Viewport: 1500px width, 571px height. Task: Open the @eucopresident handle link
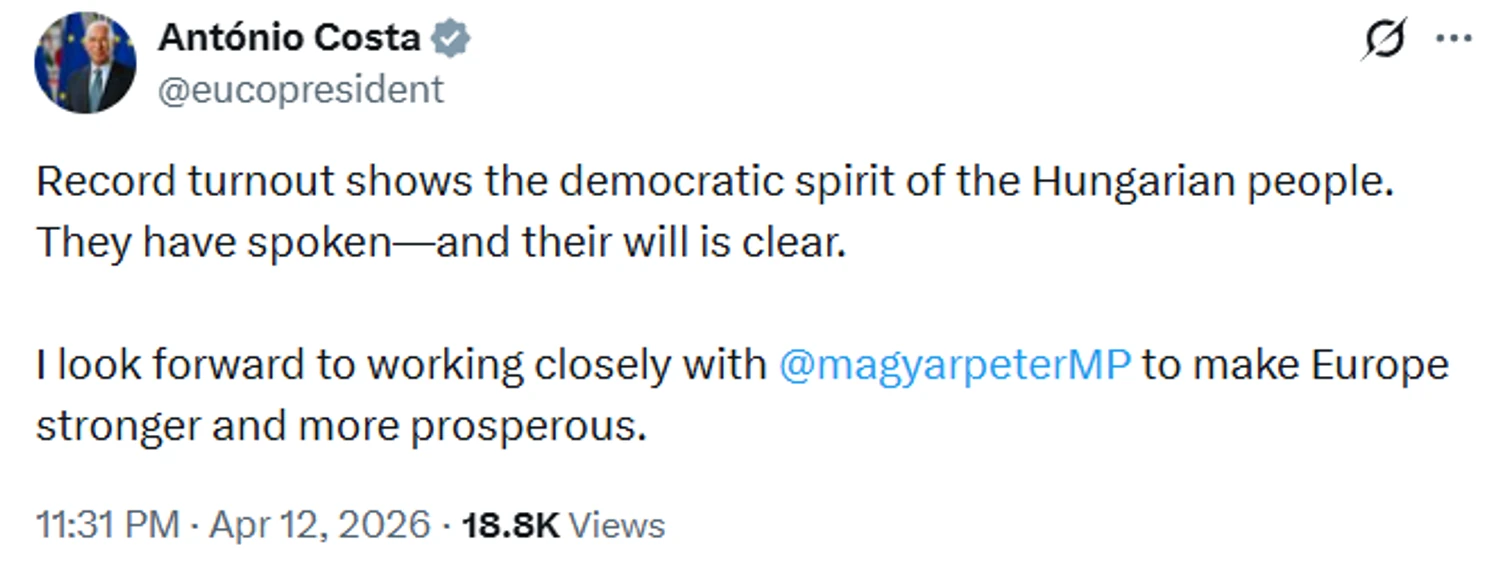[x=300, y=89]
